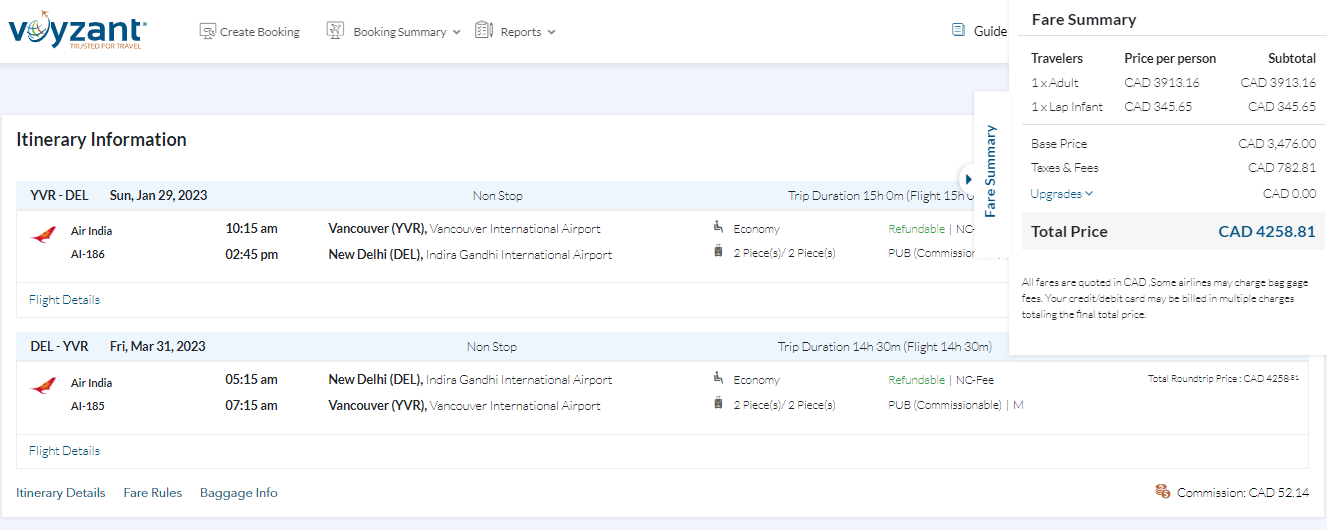Click the Voyzant logo
This screenshot has height=530, width=1327.
76,31
